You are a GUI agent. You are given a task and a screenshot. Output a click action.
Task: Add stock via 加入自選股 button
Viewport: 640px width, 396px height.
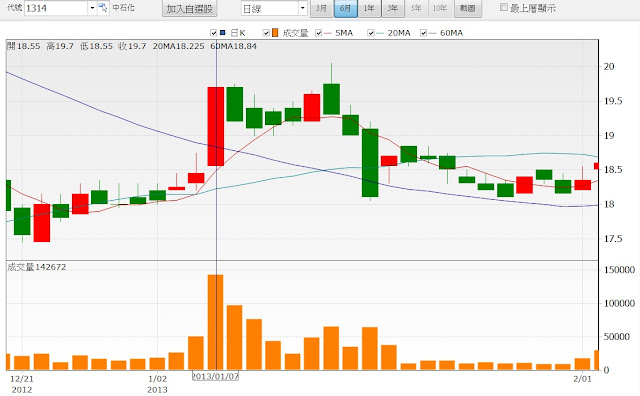point(189,9)
